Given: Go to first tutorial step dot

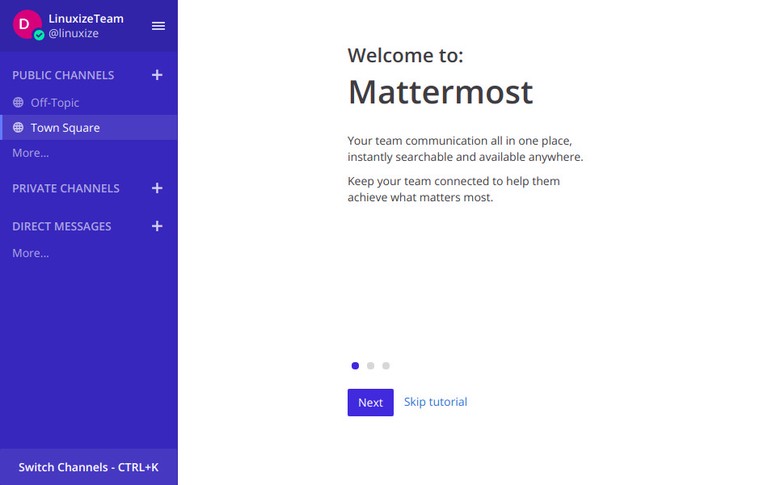Looking at the screenshot, I should [x=355, y=365].
